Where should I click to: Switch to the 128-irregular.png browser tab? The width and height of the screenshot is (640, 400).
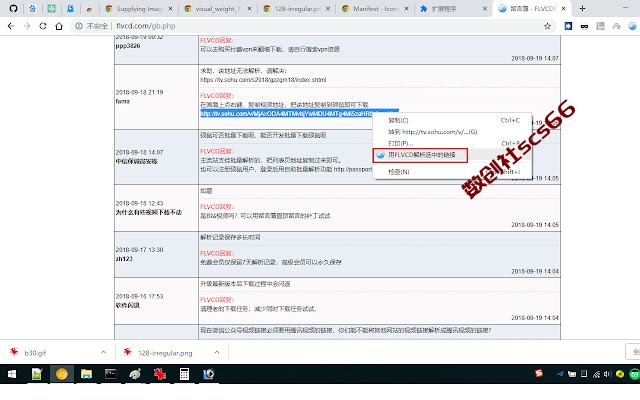(x=297, y=9)
